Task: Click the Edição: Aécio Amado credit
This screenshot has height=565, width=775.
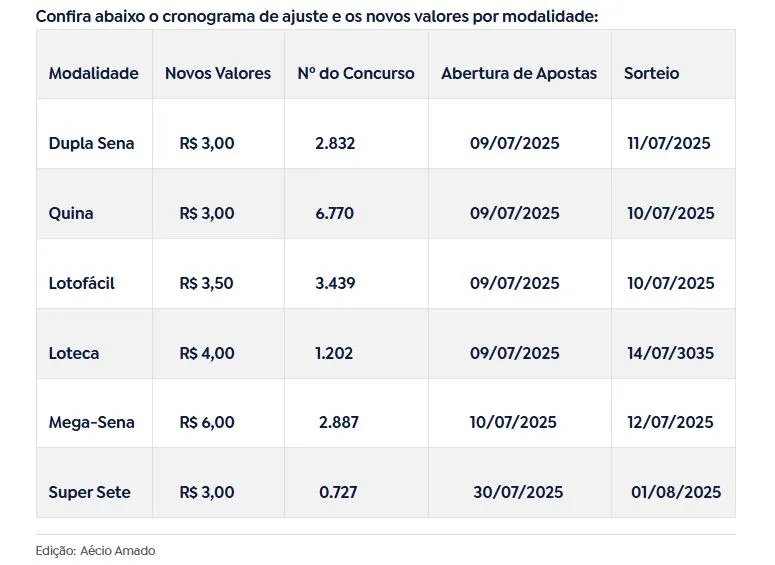Action: pos(95,551)
